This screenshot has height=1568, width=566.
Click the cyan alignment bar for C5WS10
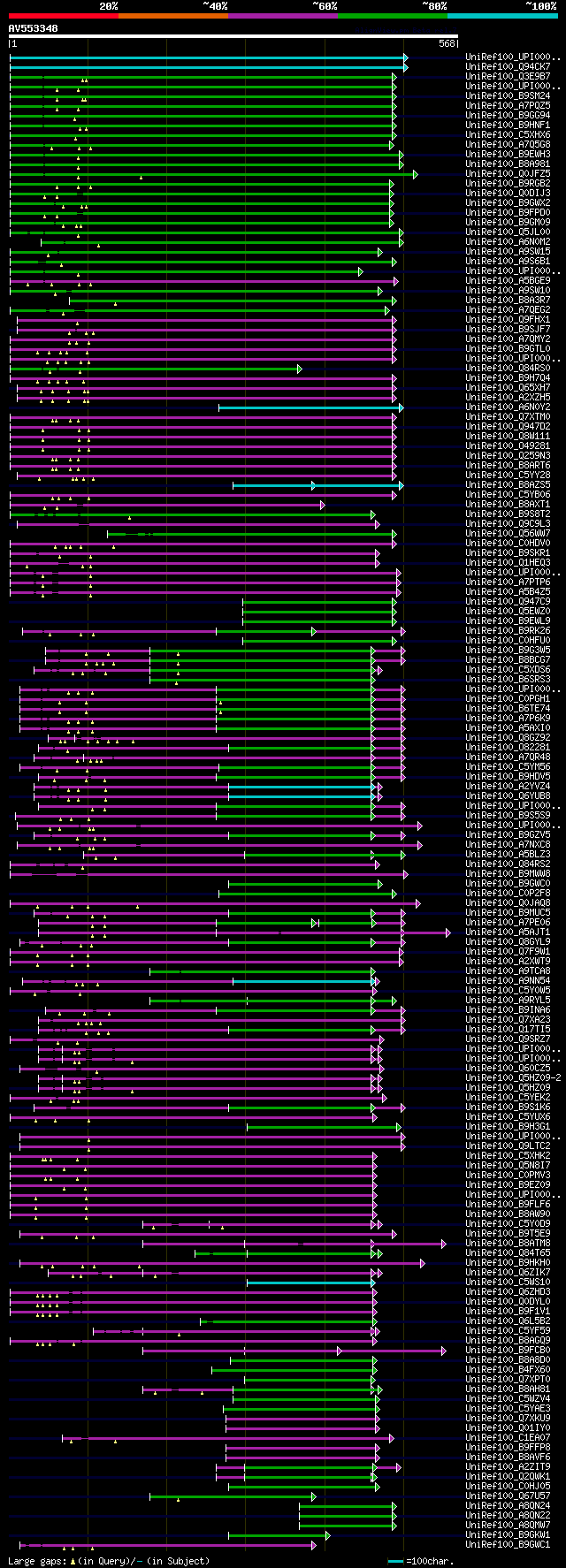point(311,1283)
